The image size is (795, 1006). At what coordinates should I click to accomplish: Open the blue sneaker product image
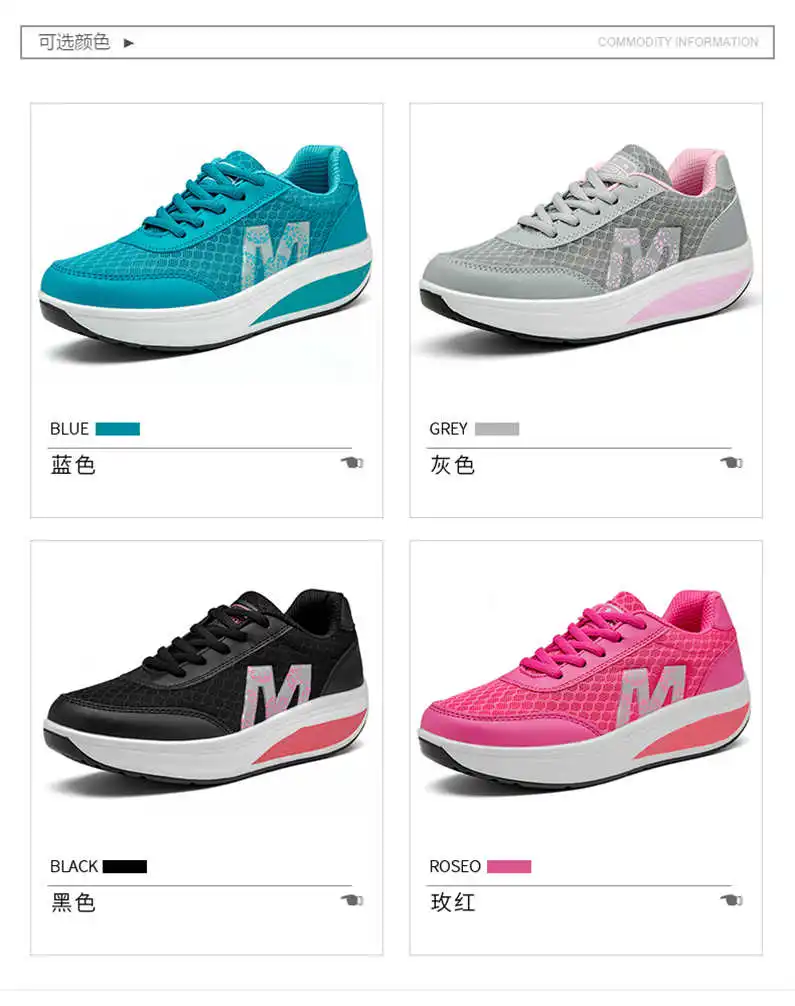[206, 253]
